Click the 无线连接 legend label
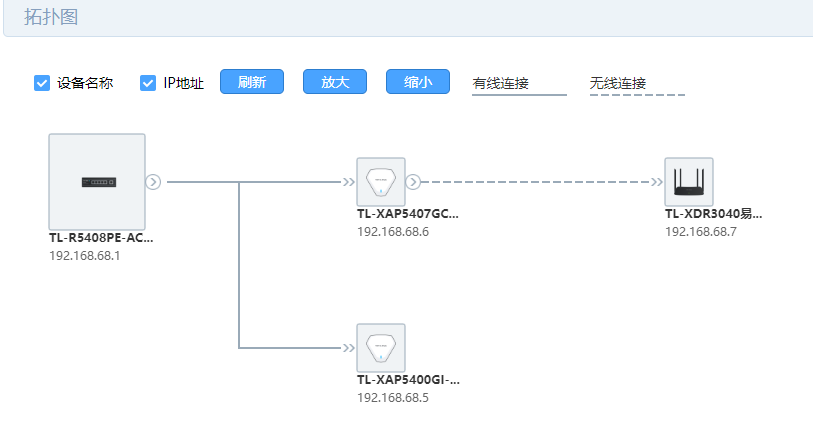The height and width of the screenshot is (425, 813). pos(618,83)
